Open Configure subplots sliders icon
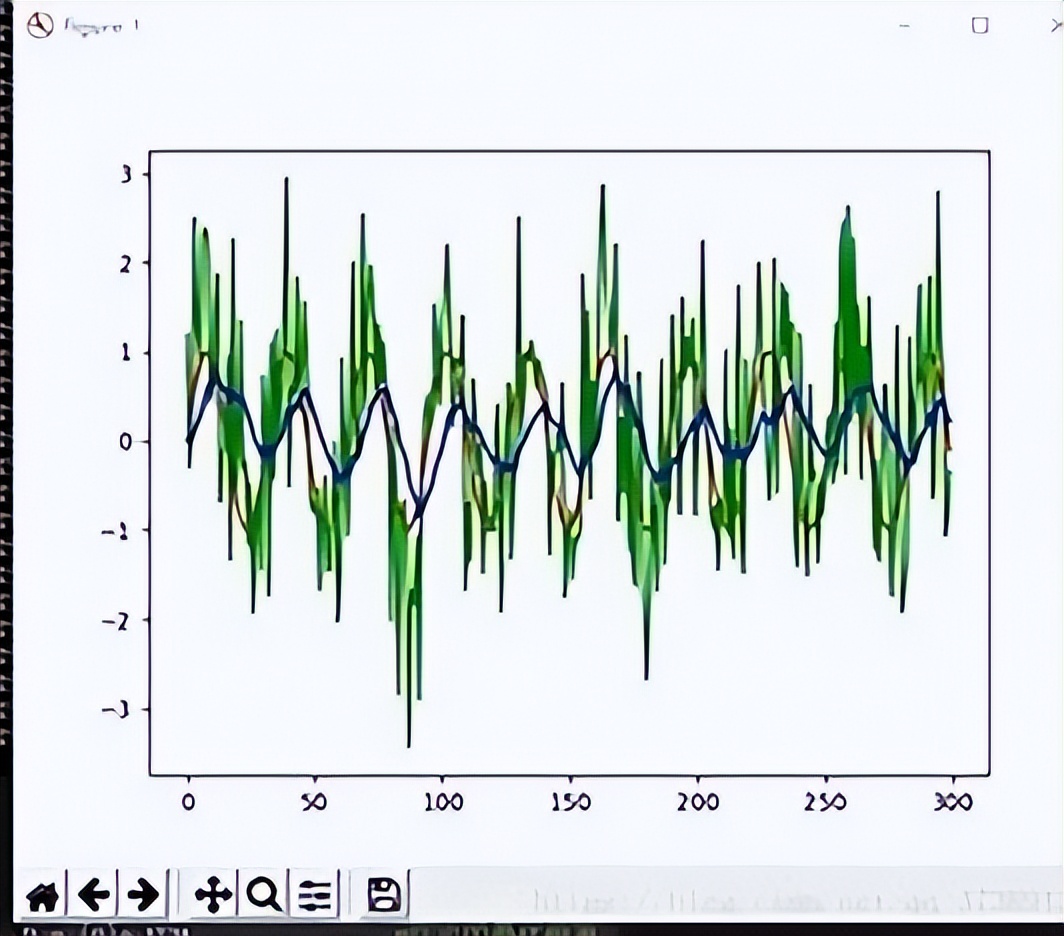This screenshot has width=1064, height=936. 314,896
